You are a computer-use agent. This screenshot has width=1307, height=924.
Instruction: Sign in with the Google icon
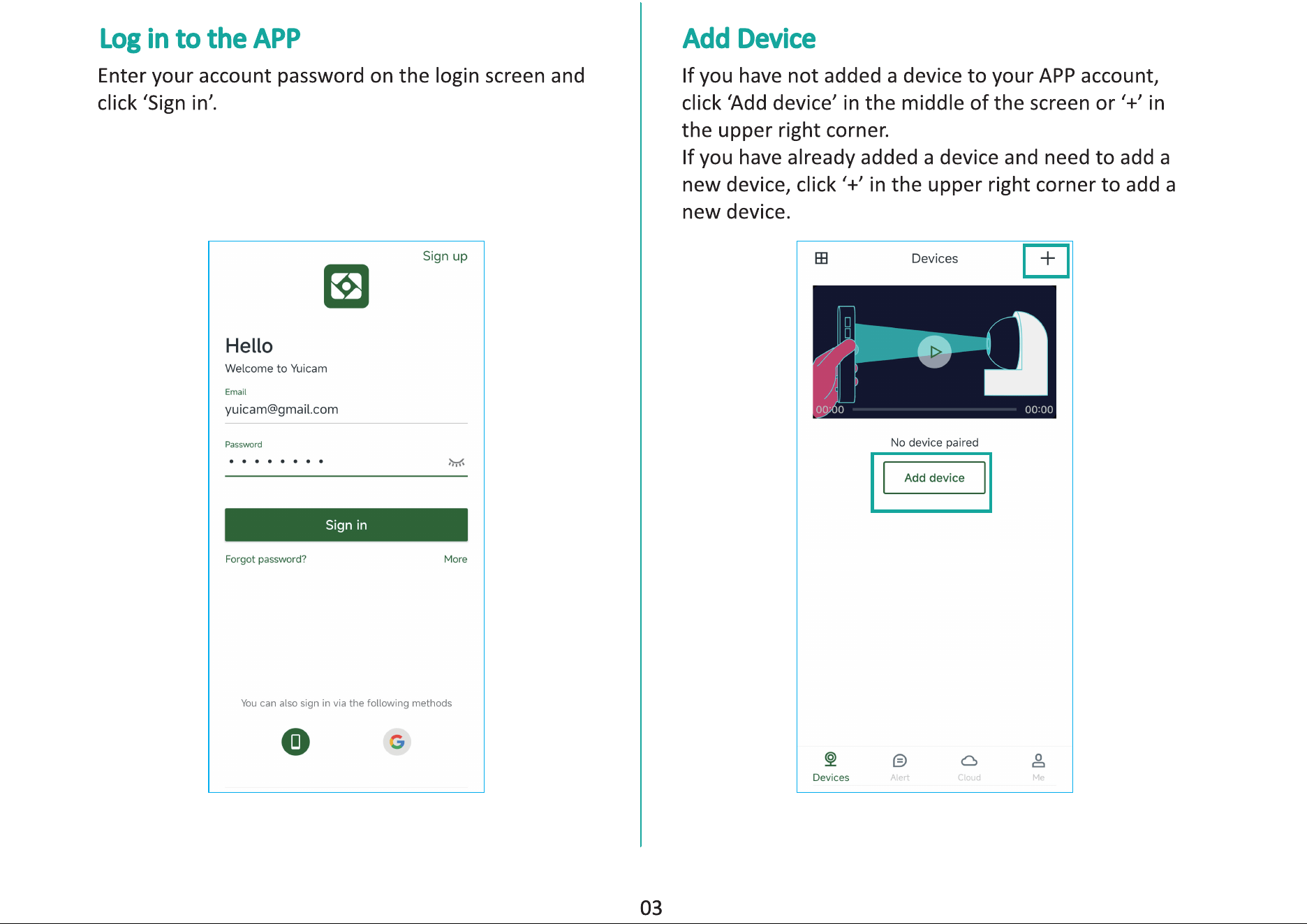[397, 741]
